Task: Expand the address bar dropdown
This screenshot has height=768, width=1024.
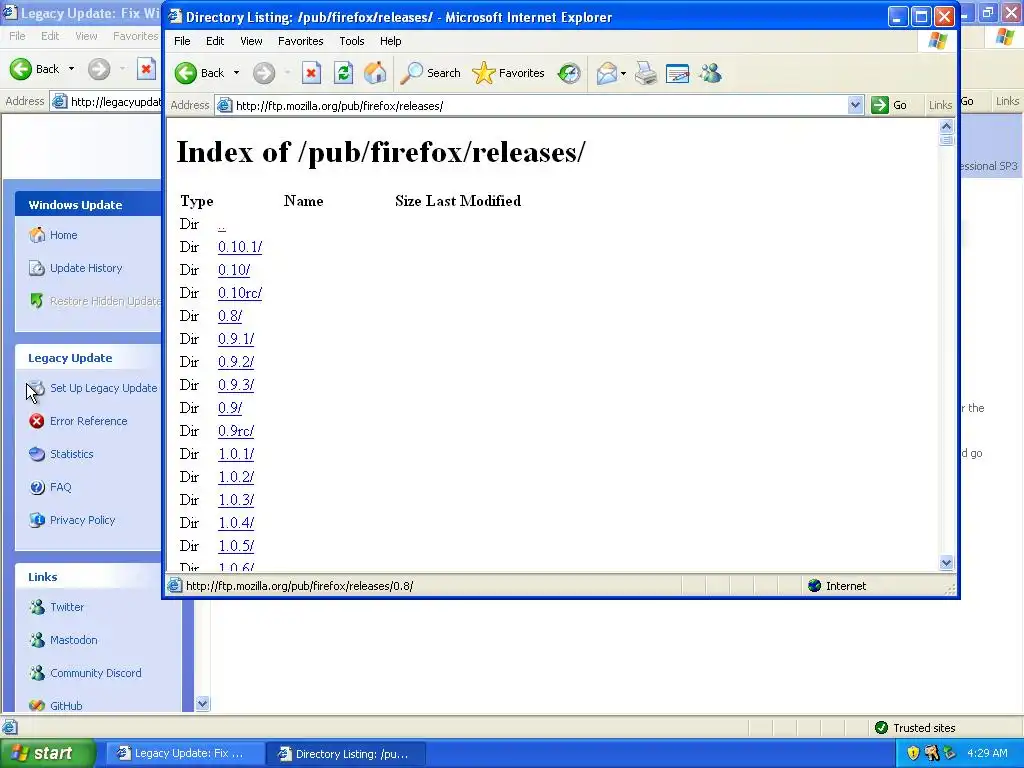Action: coord(855,105)
